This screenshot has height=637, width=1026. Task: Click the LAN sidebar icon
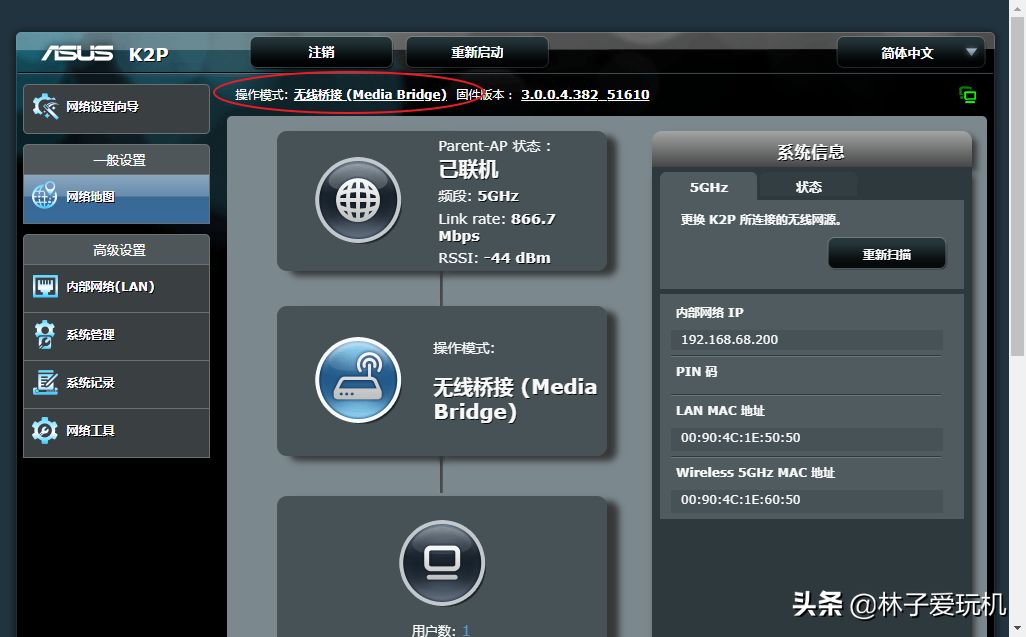pyautogui.click(x=45, y=287)
